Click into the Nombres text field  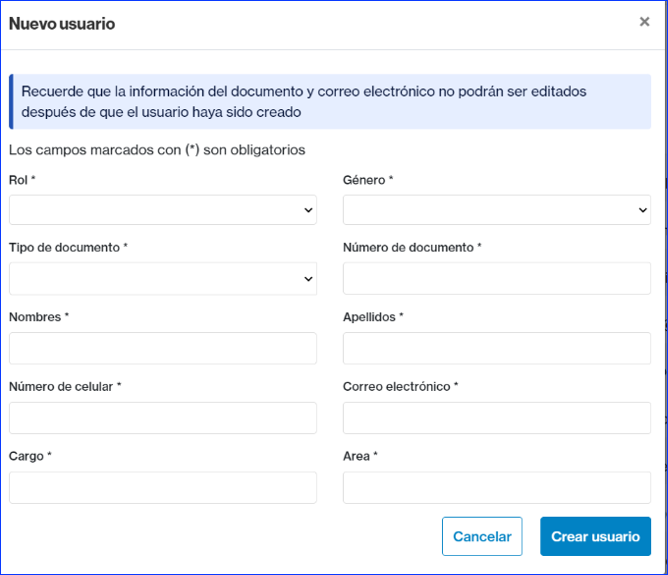[163, 348]
